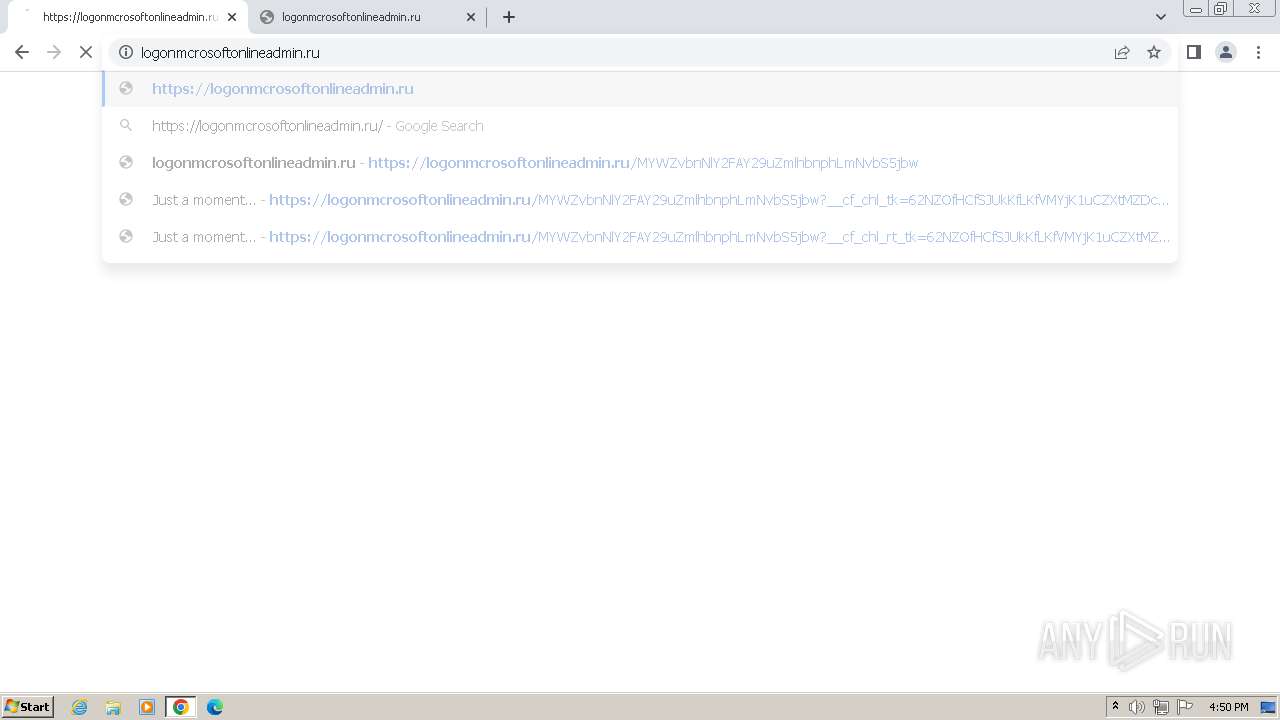Select Just a moment suggestion with cf_chl_tk

[640, 200]
